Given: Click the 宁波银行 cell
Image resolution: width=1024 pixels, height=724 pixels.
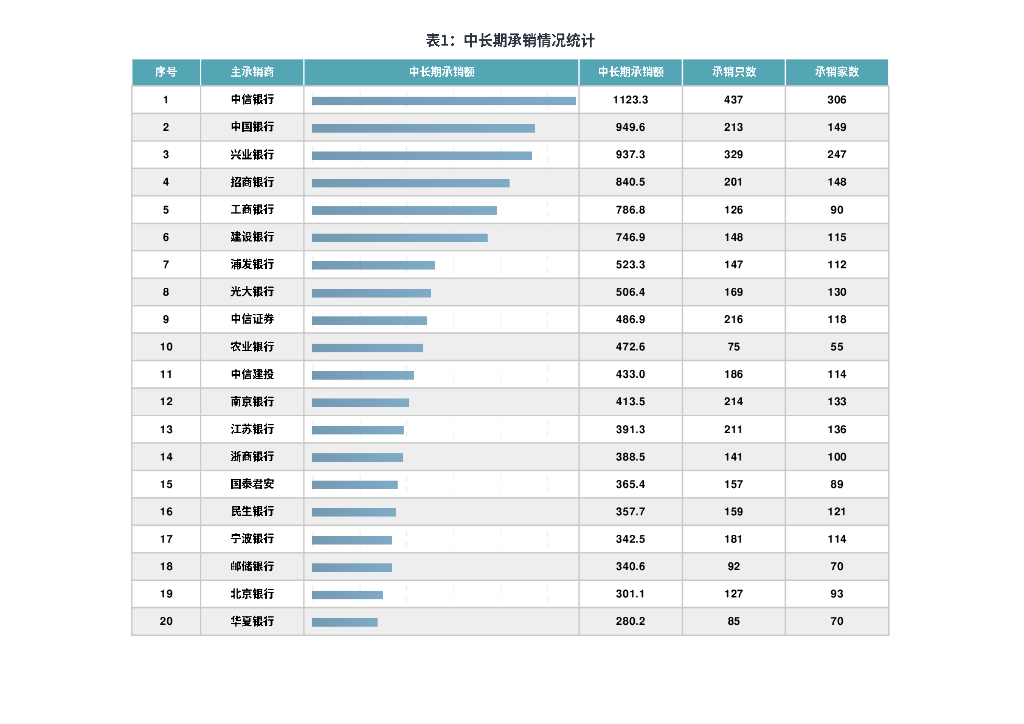Looking at the screenshot, I should click(x=252, y=539).
